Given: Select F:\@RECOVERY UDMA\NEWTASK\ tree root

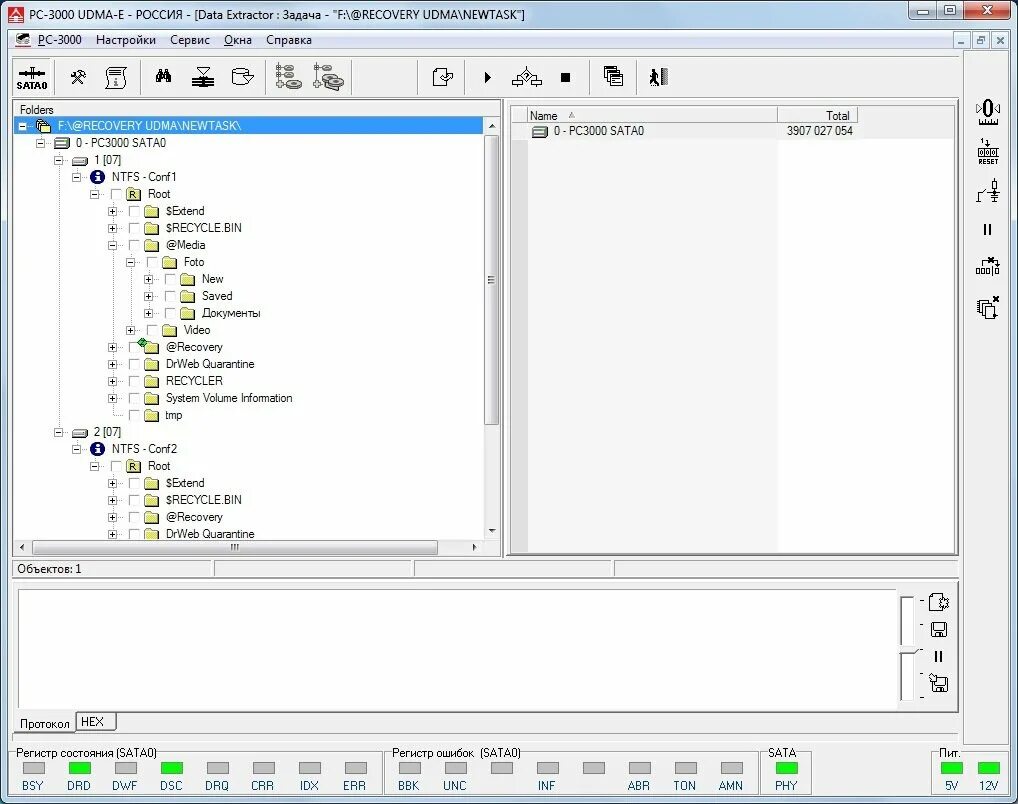Looking at the screenshot, I should pos(149,125).
